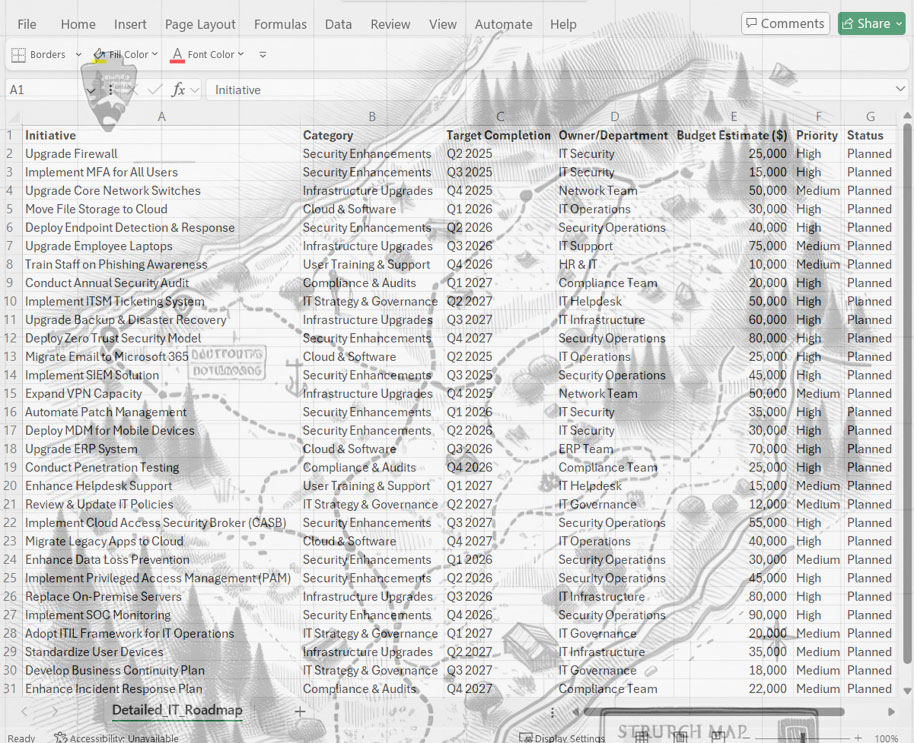Click the Font Color letter icon

pyautogui.click(x=177, y=55)
